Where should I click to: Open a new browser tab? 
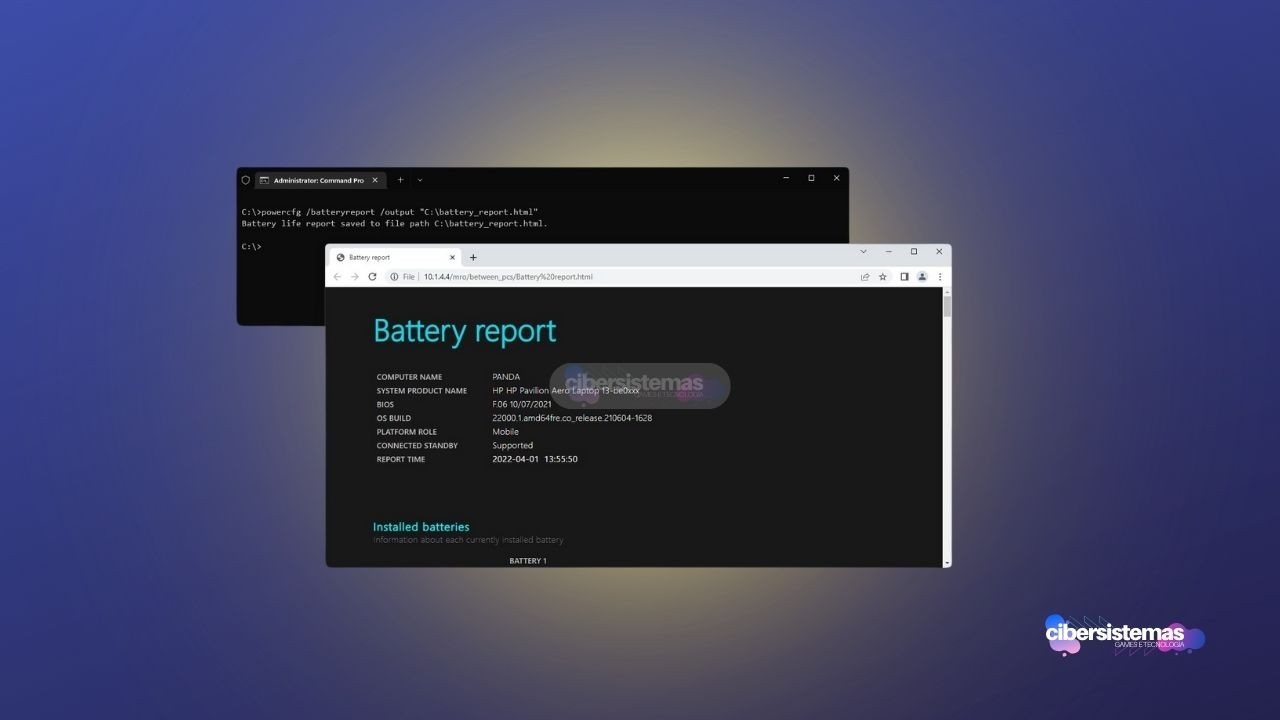pyautogui.click(x=473, y=257)
